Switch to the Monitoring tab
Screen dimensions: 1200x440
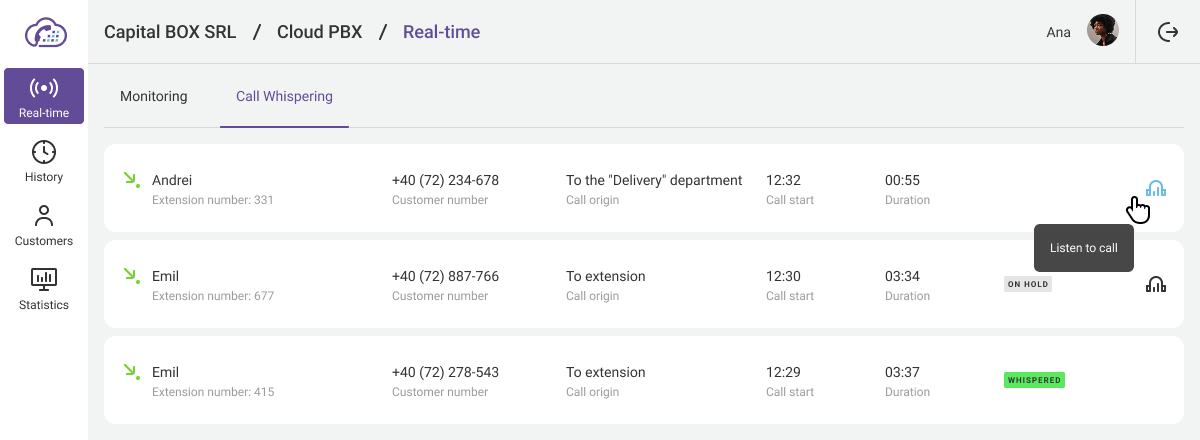(154, 97)
